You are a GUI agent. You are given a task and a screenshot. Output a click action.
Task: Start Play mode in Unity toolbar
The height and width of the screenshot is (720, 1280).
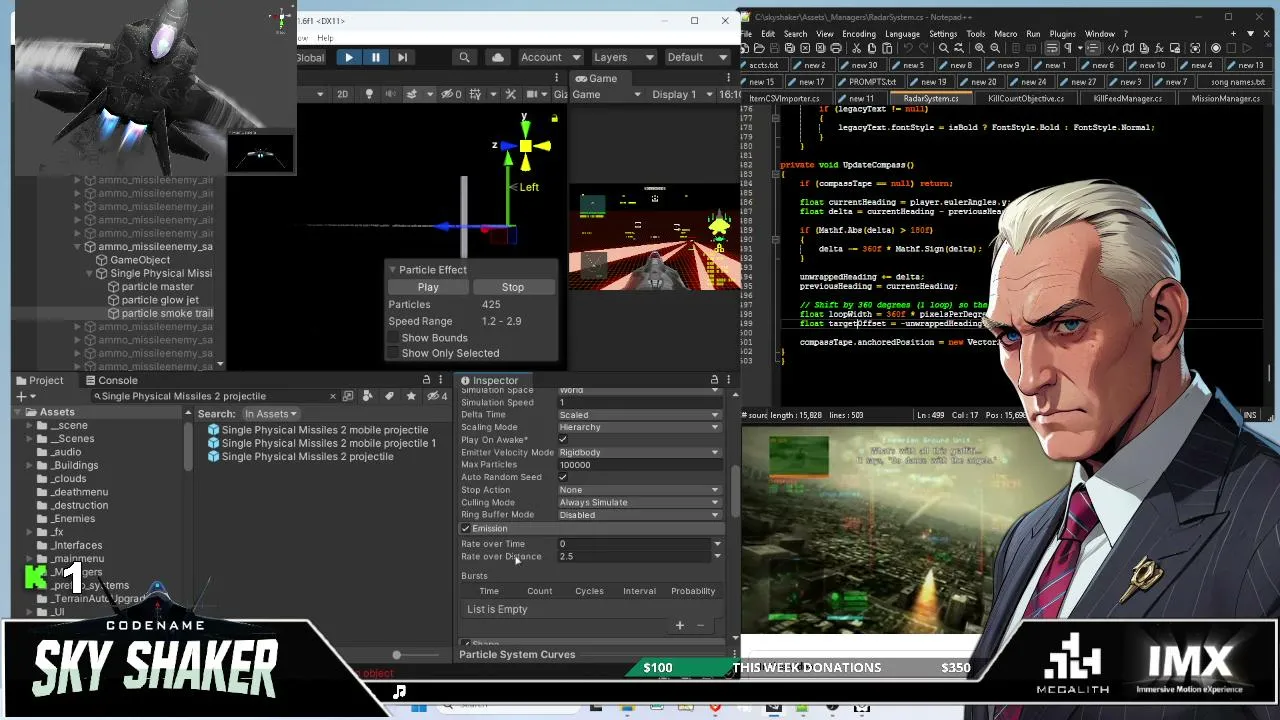pos(349,58)
